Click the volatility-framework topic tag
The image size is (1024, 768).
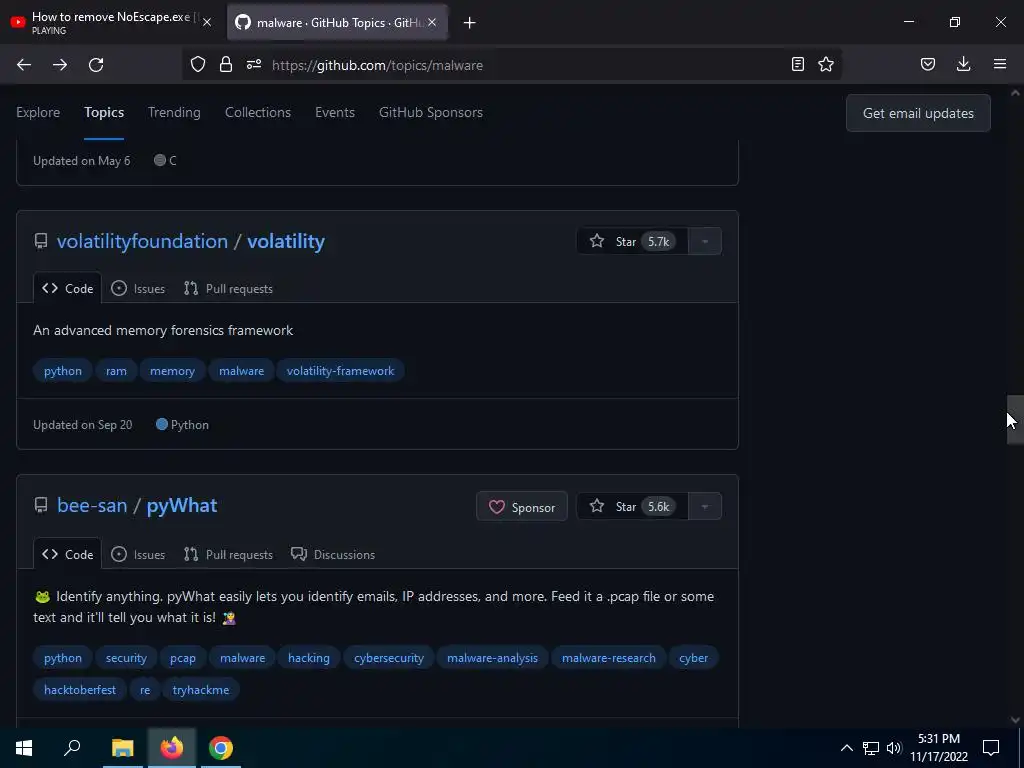click(340, 371)
